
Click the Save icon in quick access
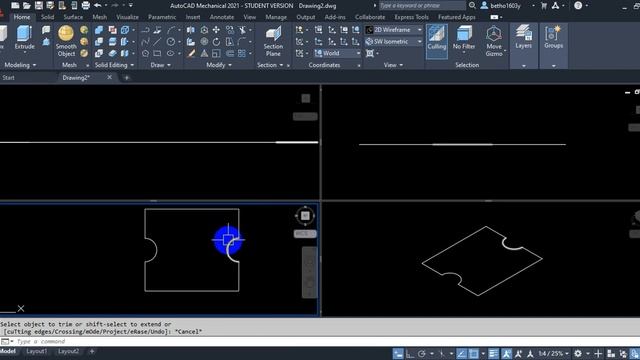[x=38, y=6]
